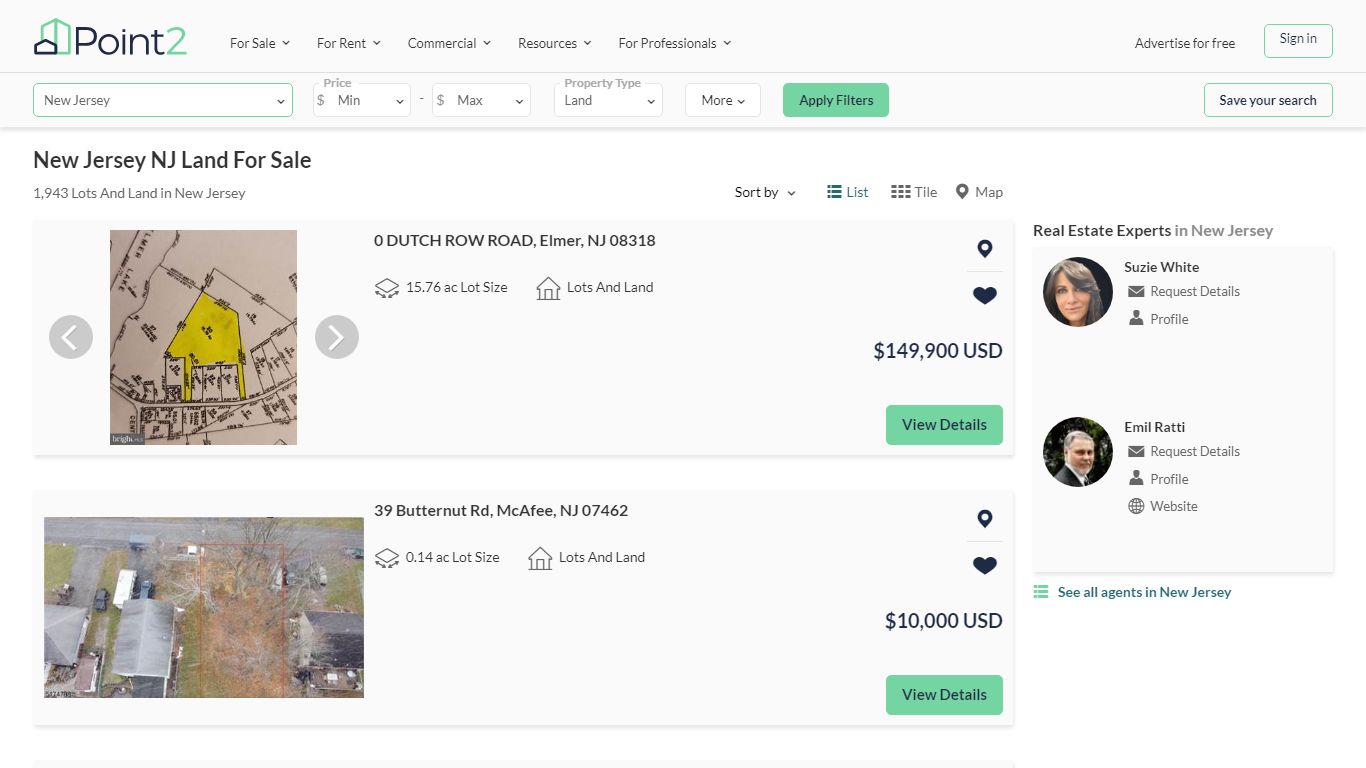The height and width of the screenshot is (768, 1366).
Task: Click the globe icon for Emil Ratti's website
Action: tap(1136, 506)
